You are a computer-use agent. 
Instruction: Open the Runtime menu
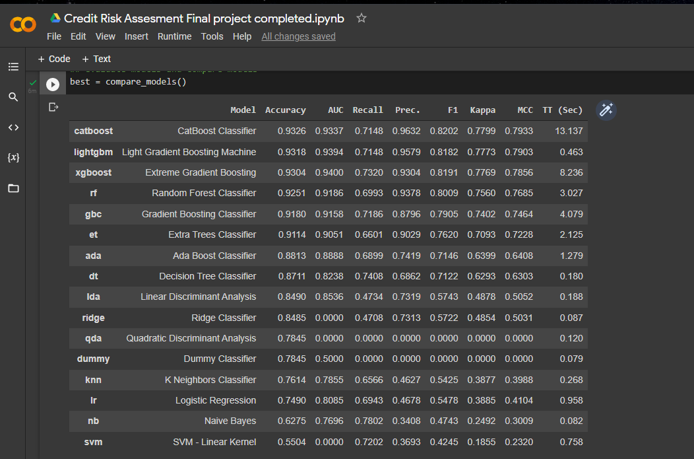click(174, 37)
